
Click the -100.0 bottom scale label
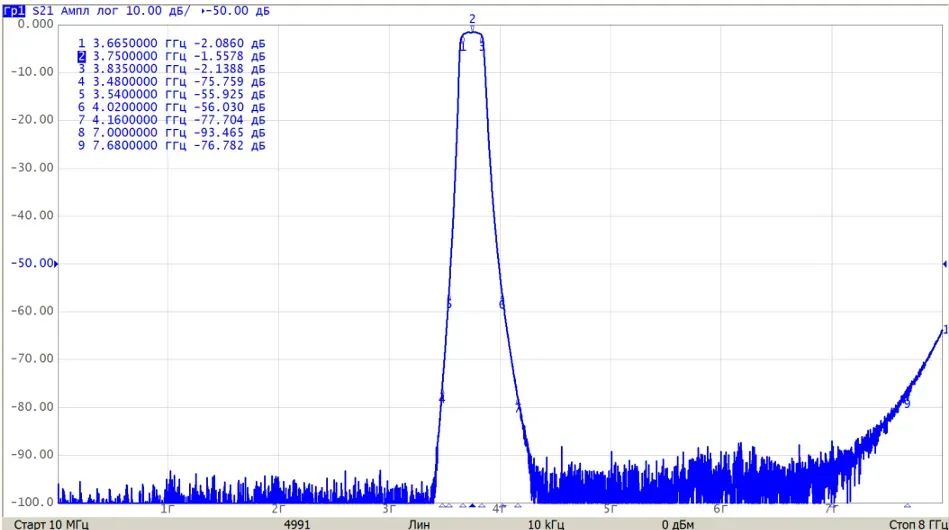point(32,502)
